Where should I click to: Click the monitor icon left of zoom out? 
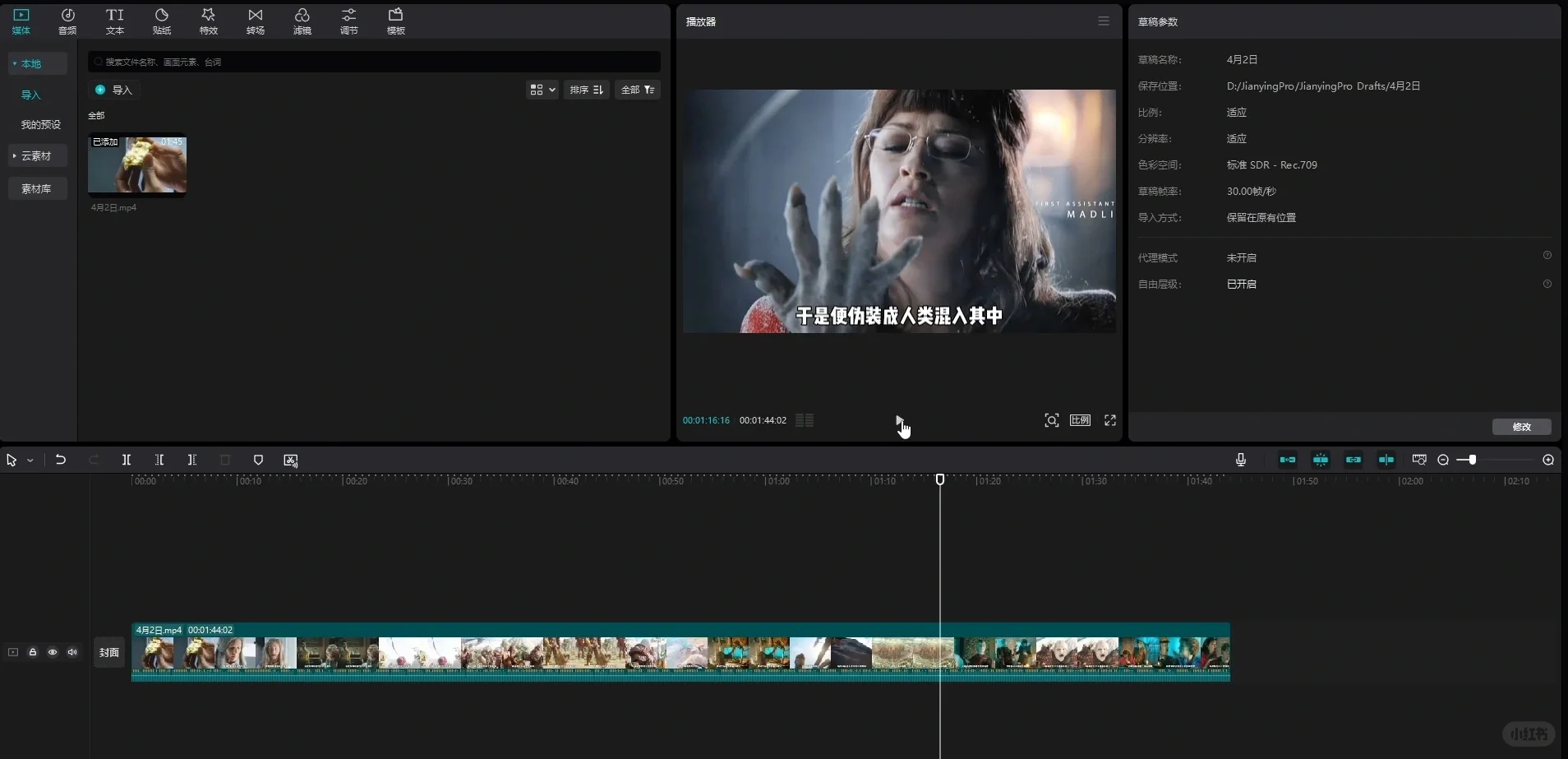click(x=1419, y=460)
